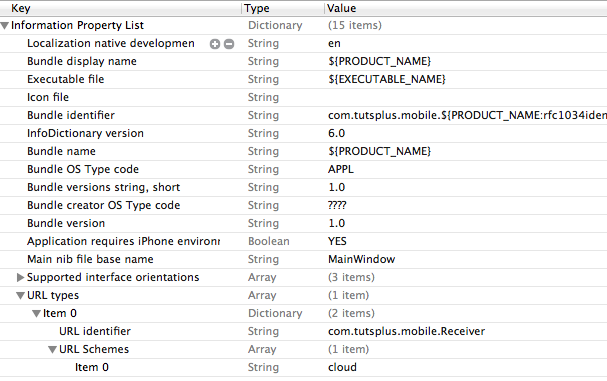Select Main nib file base name key

90,259
